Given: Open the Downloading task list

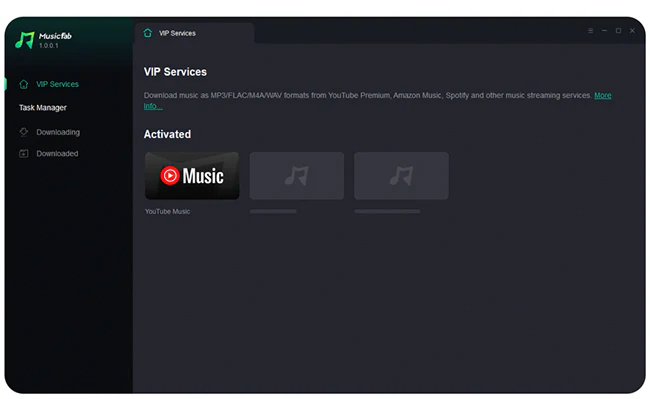Looking at the screenshot, I should tap(58, 132).
